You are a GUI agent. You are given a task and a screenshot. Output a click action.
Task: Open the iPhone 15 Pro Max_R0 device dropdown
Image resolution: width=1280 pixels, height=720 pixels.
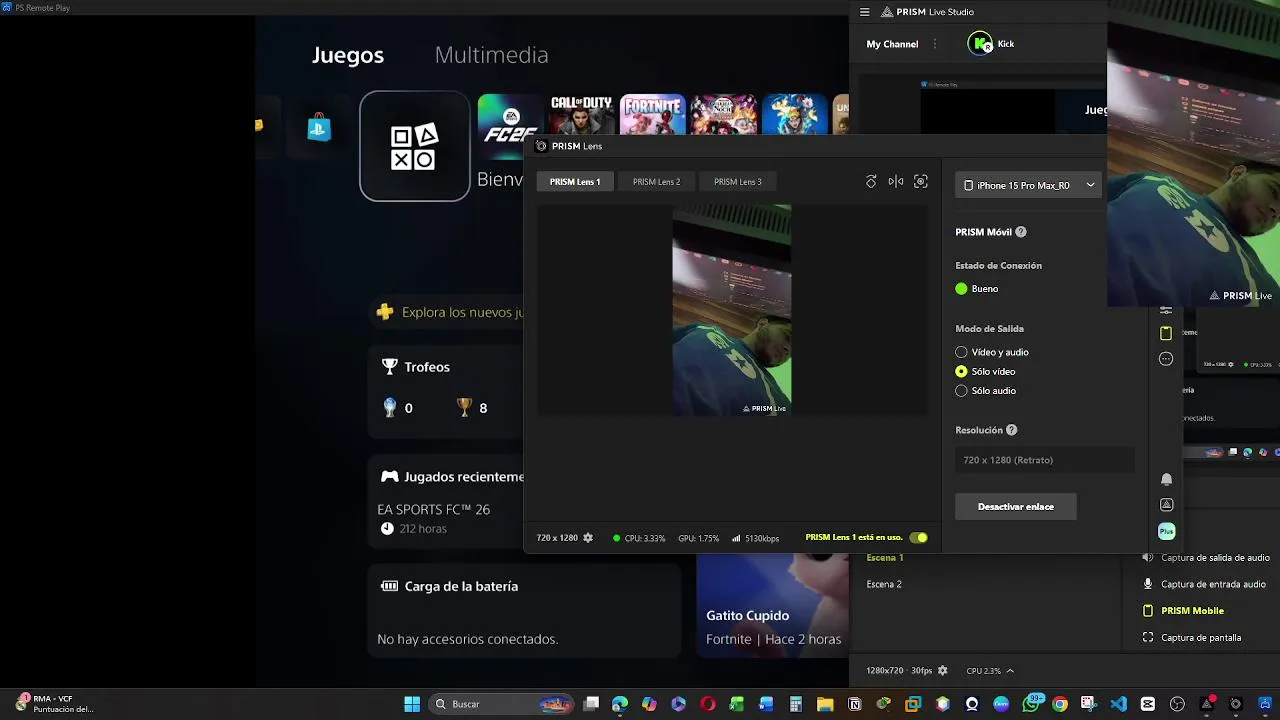pos(1028,185)
